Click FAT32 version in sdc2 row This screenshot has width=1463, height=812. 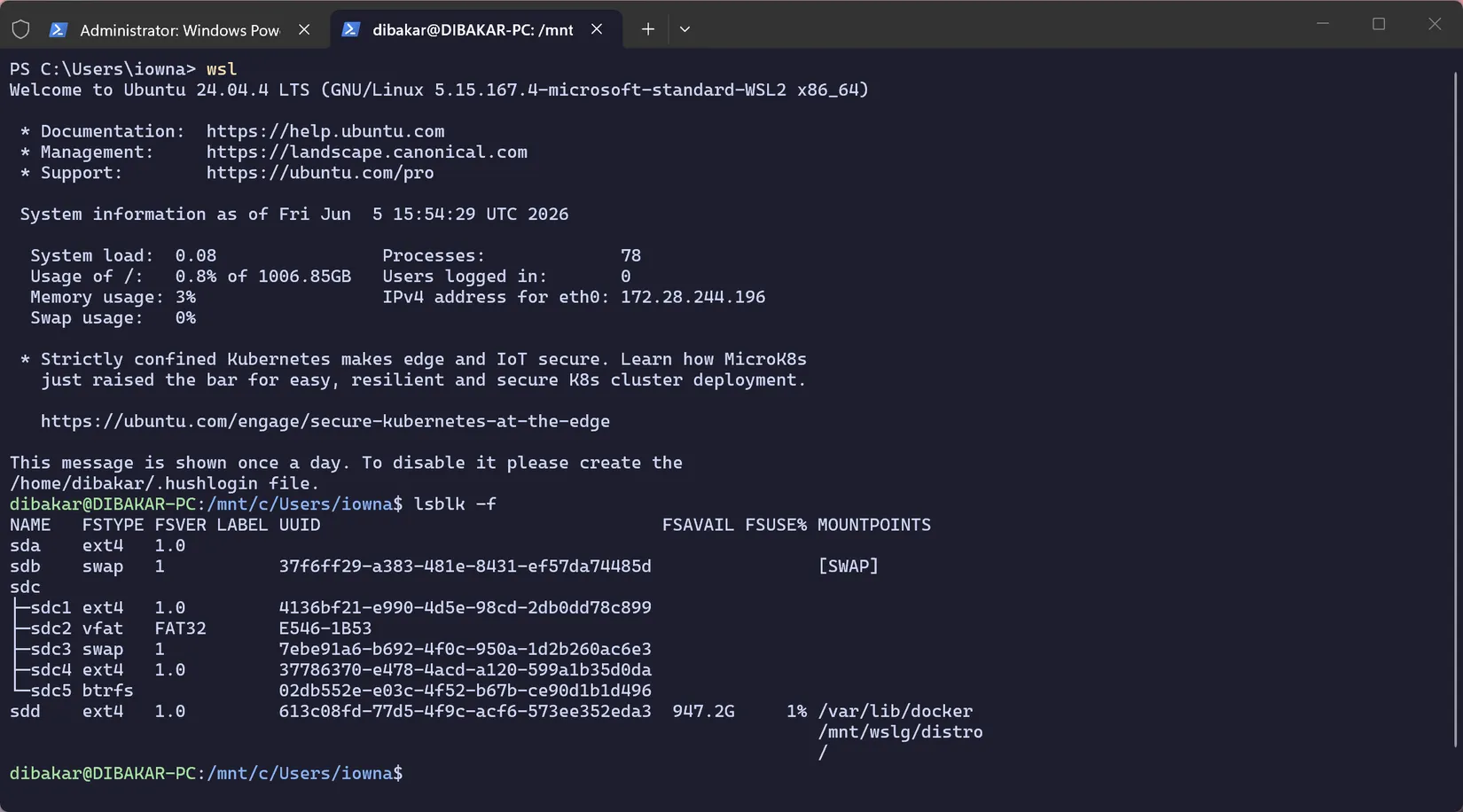(x=180, y=628)
